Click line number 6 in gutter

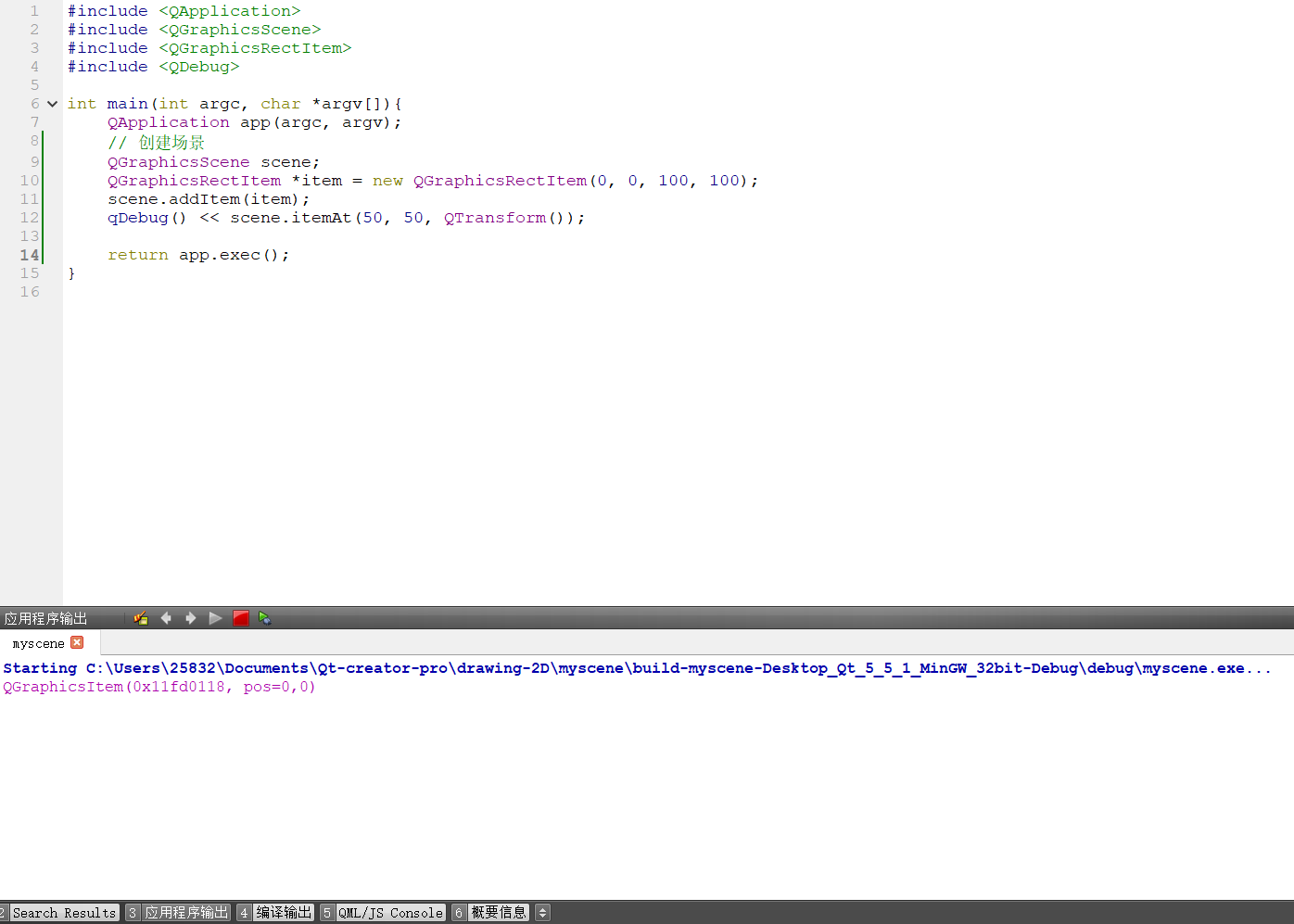pyautogui.click(x=34, y=104)
